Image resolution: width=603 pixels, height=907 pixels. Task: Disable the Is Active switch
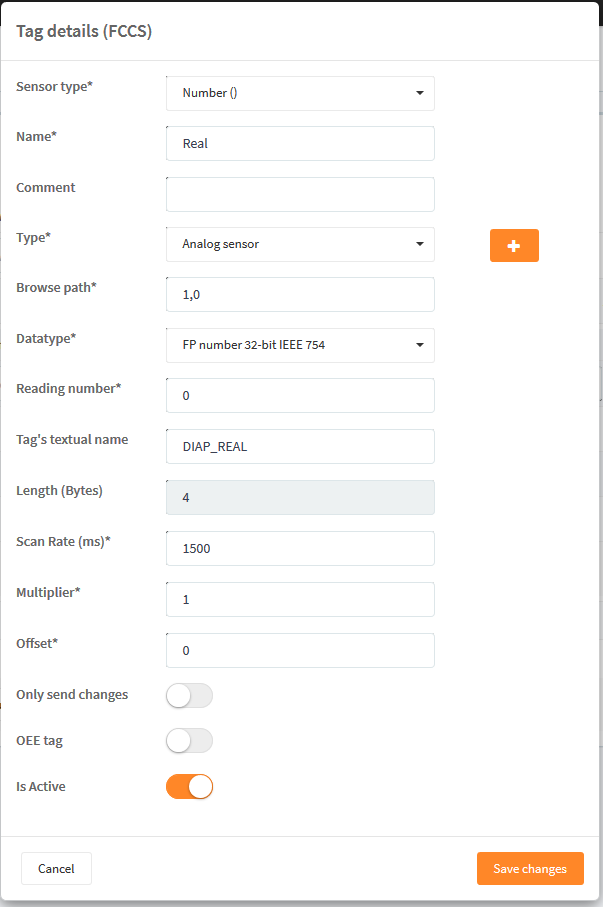point(189,787)
